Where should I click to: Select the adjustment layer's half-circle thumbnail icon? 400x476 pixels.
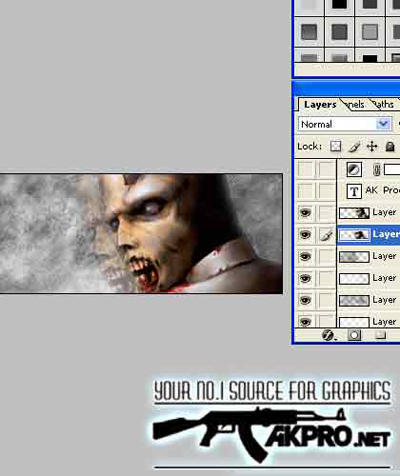pos(354,169)
